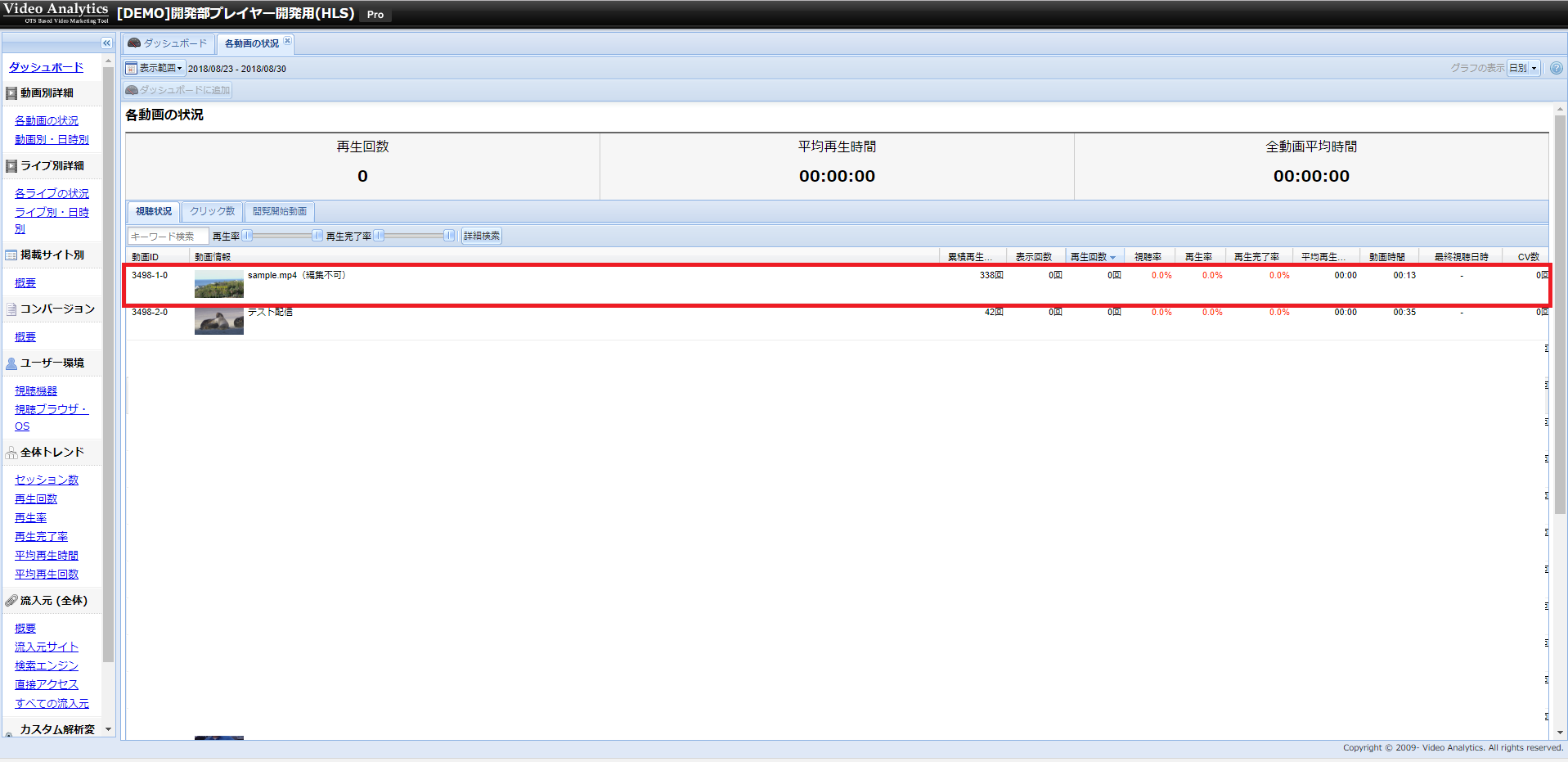Viewport: 1568px width, 762px height.
Task: Click the paperclip icon beside 流入元 (全体)
Action: [11, 601]
